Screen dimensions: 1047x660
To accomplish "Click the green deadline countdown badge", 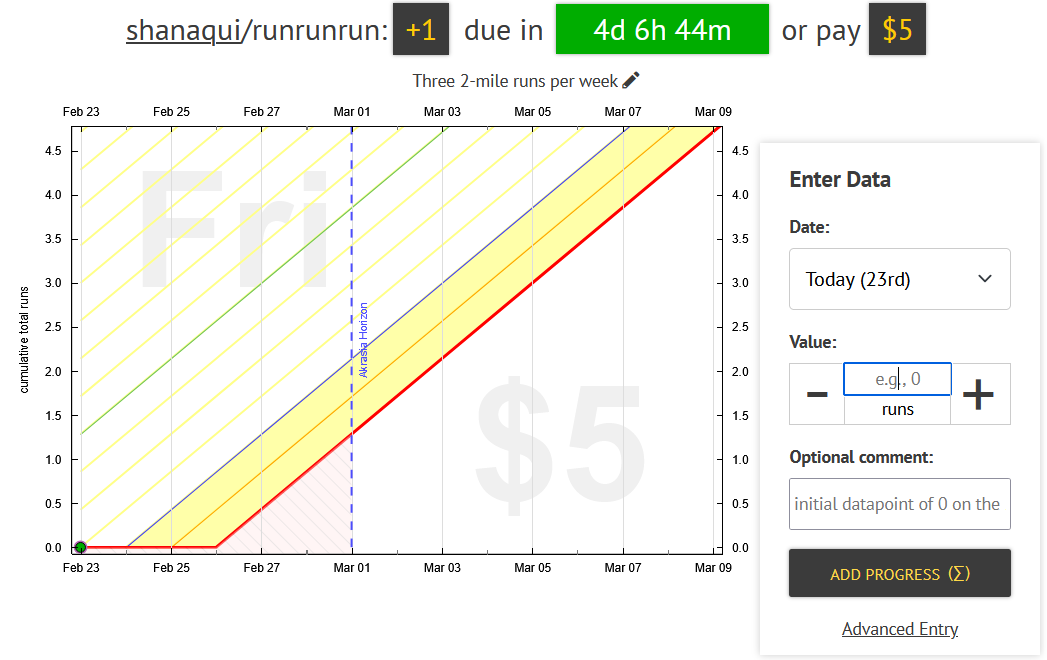I will click(x=662, y=29).
